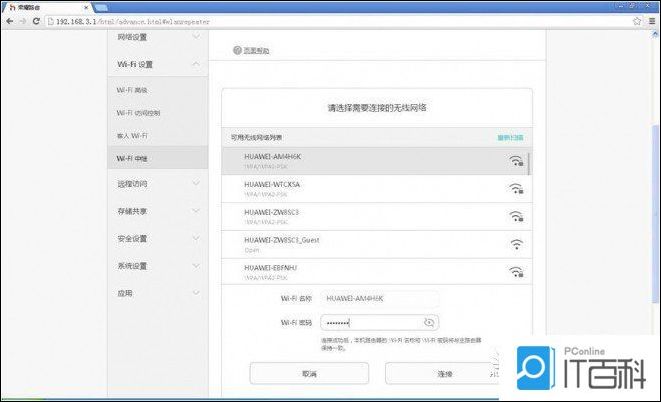Screen dimensions: 661x402
Task: Click the Wi-Fi 名称 input field
Action: pyautogui.click(x=379, y=298)
